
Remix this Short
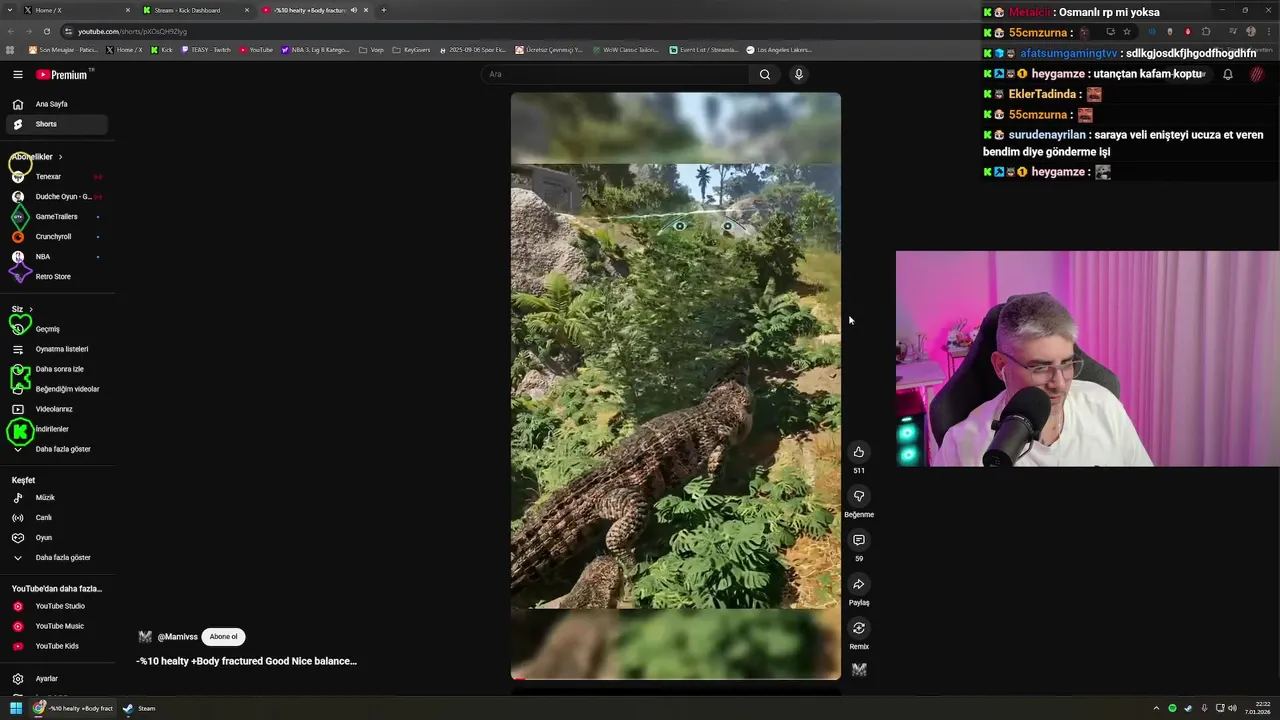pyautogui.click(x=858, y=628)
